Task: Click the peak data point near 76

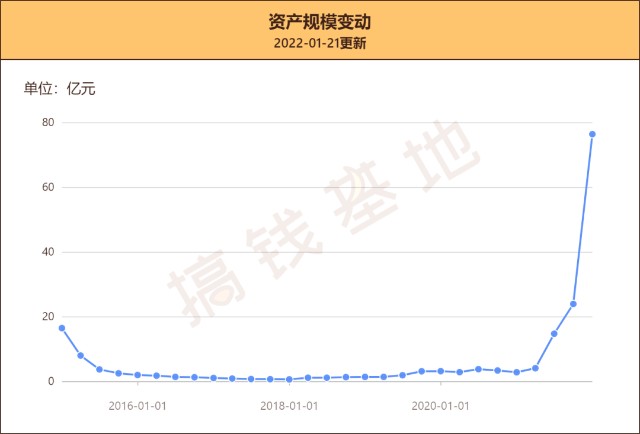Action: coord(592,134)
